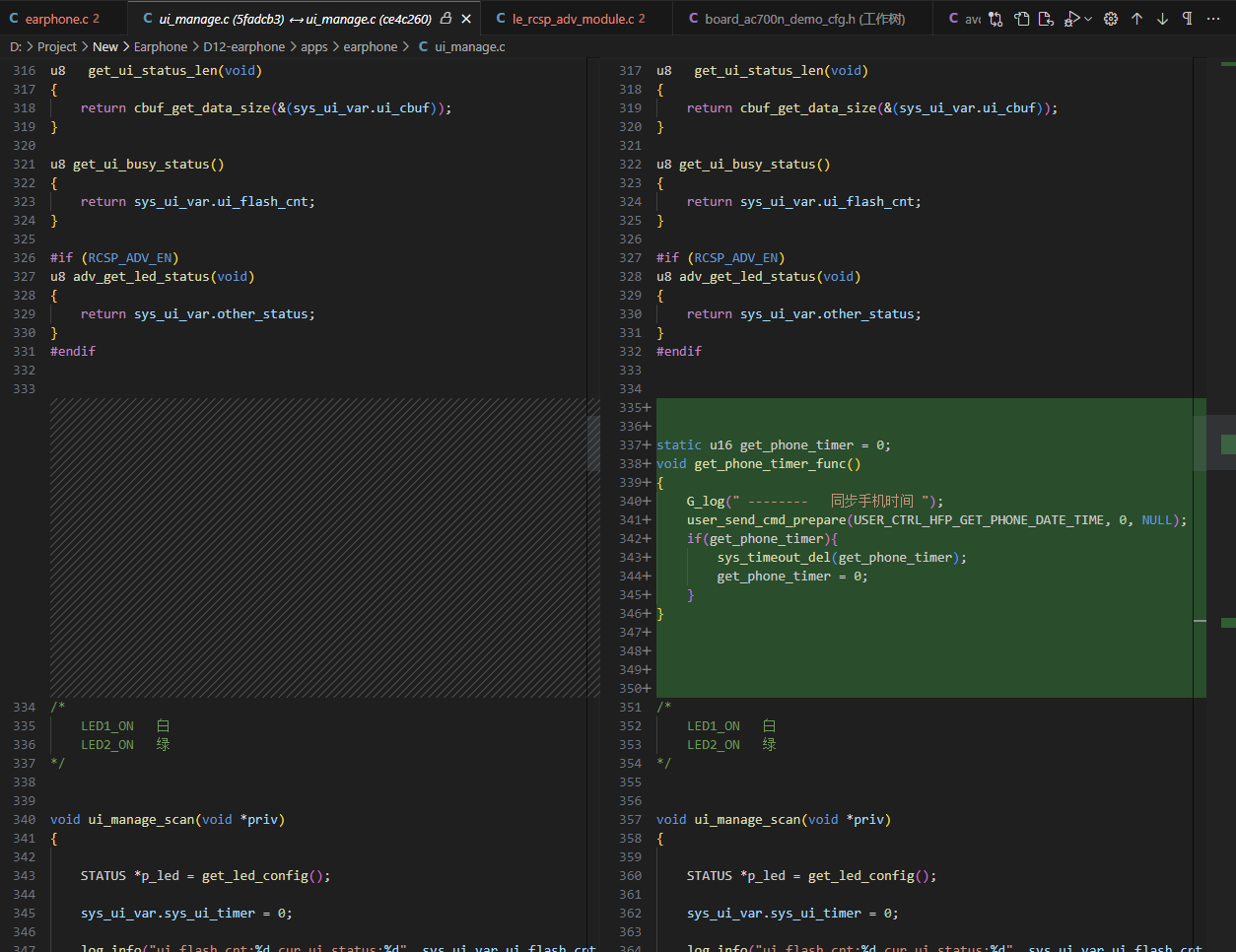Click breadcrumb ui_manage.c file
Viewport: 1236px width, 952px height.
click(x=470, y=46)
